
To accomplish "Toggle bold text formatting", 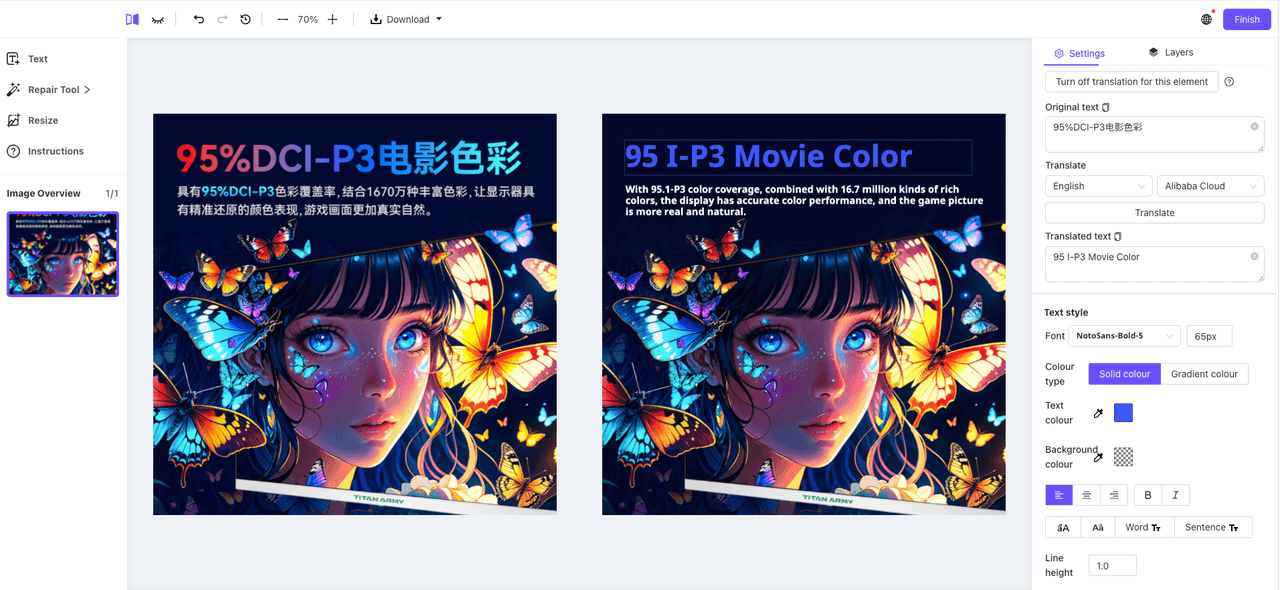I will coord(1148,495).
